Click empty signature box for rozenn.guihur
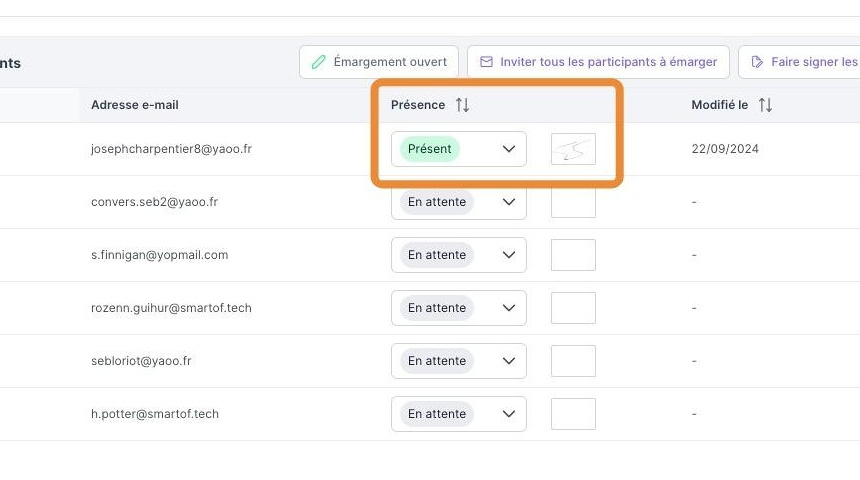Viewport: 860px width, 480px height. pyautogui.click(x=573, y=308)
